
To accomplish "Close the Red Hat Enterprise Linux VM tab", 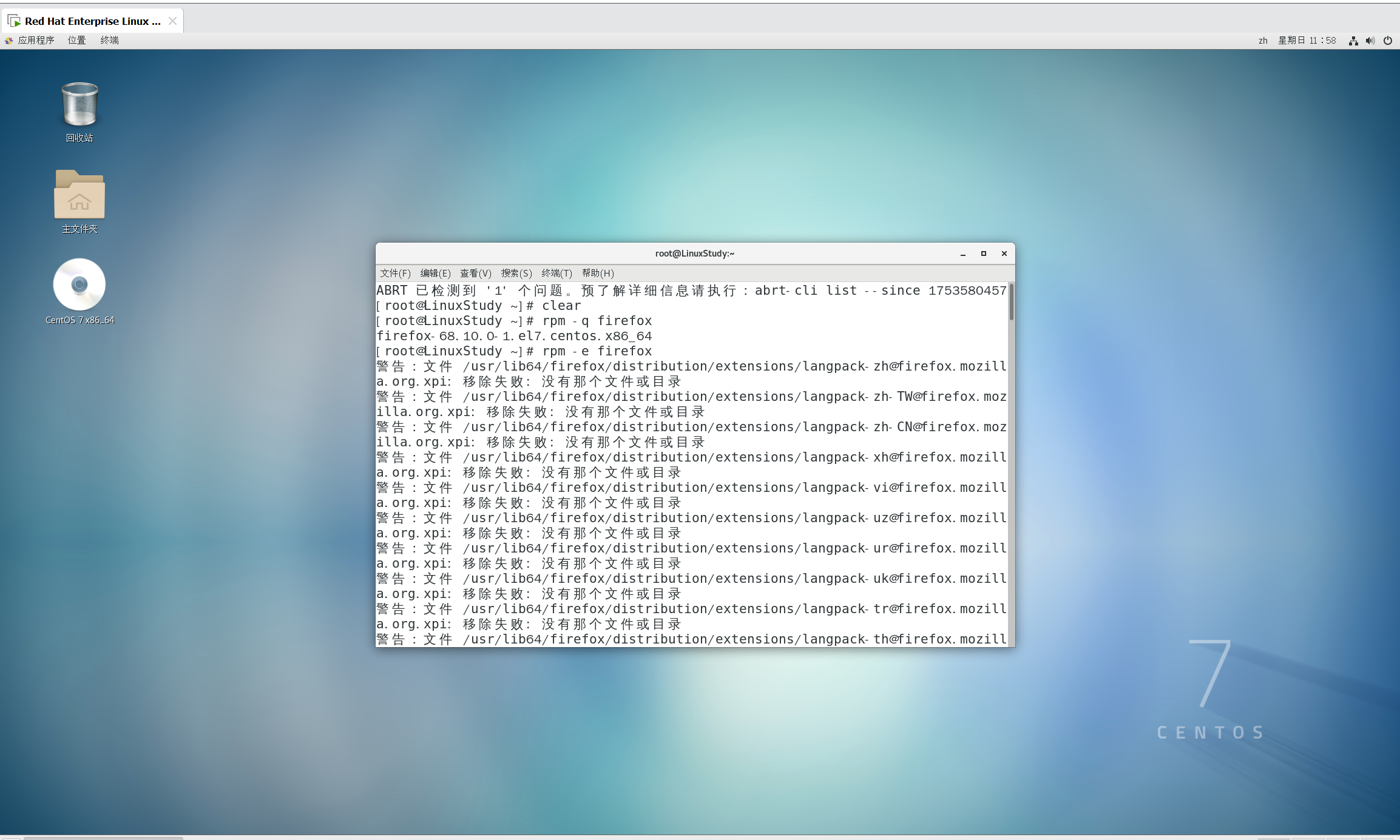I will point(172,21).
